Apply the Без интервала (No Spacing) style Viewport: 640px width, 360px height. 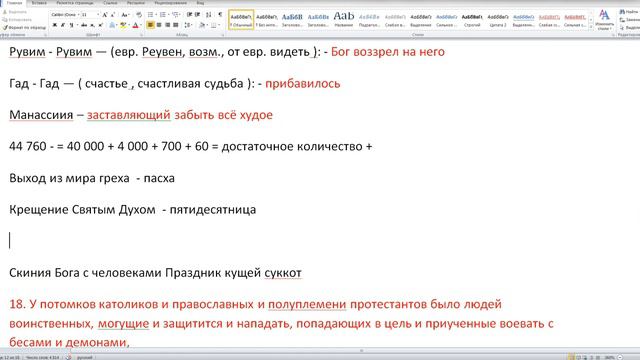(267, 20)
